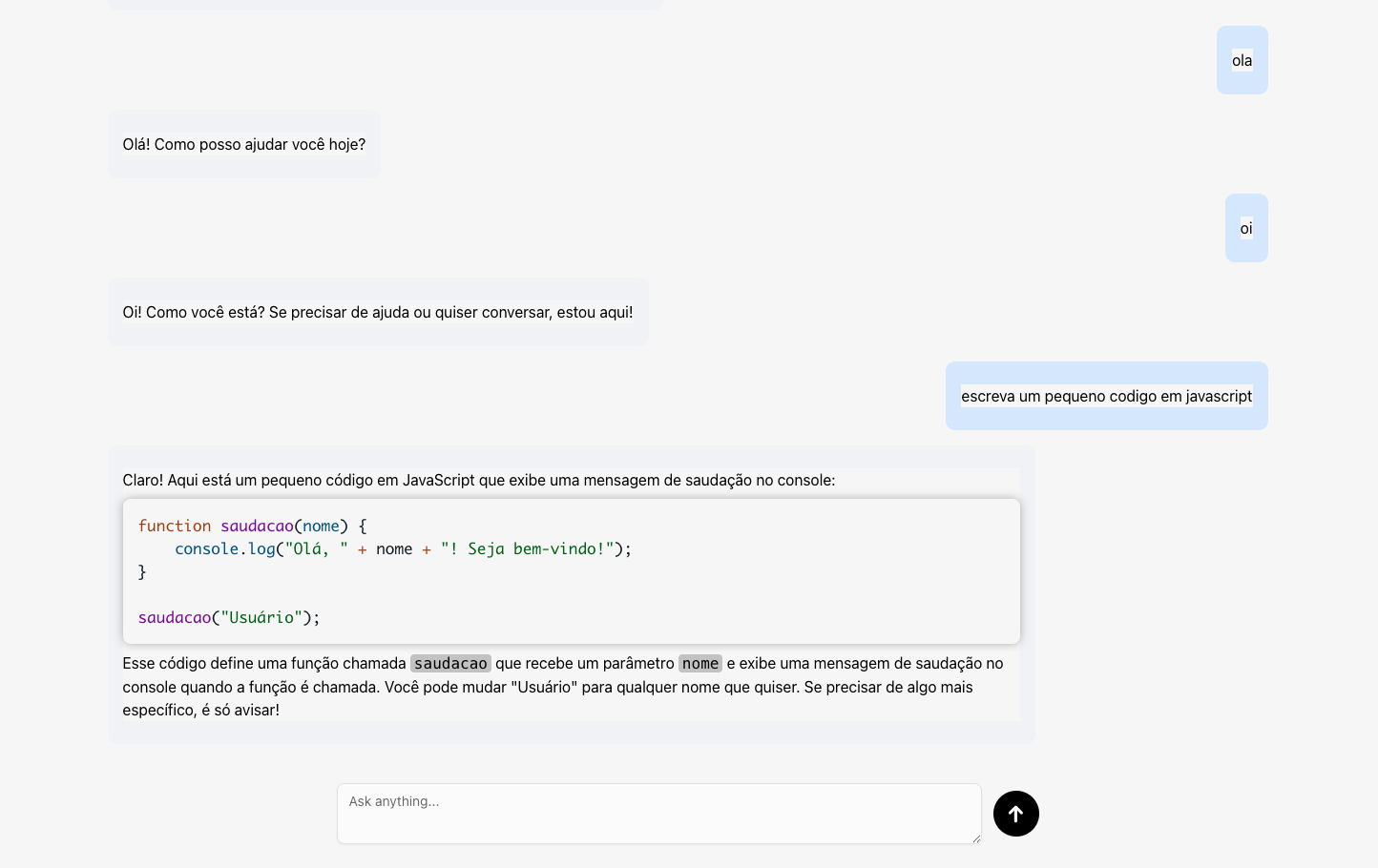Click the inline 'saudacao' code tag
This screenshot has height=868, width=1378.
tap(450, 663)
